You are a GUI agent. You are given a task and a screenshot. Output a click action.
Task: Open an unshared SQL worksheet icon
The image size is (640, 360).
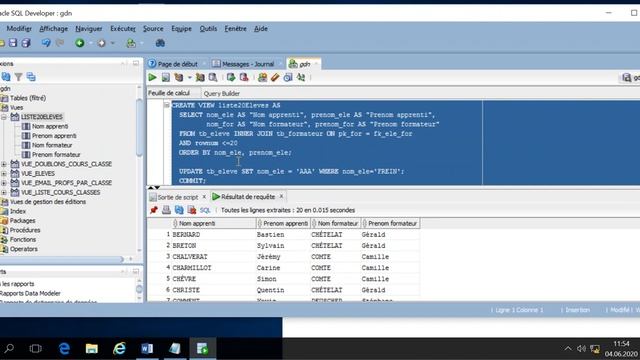click(262, 77)
